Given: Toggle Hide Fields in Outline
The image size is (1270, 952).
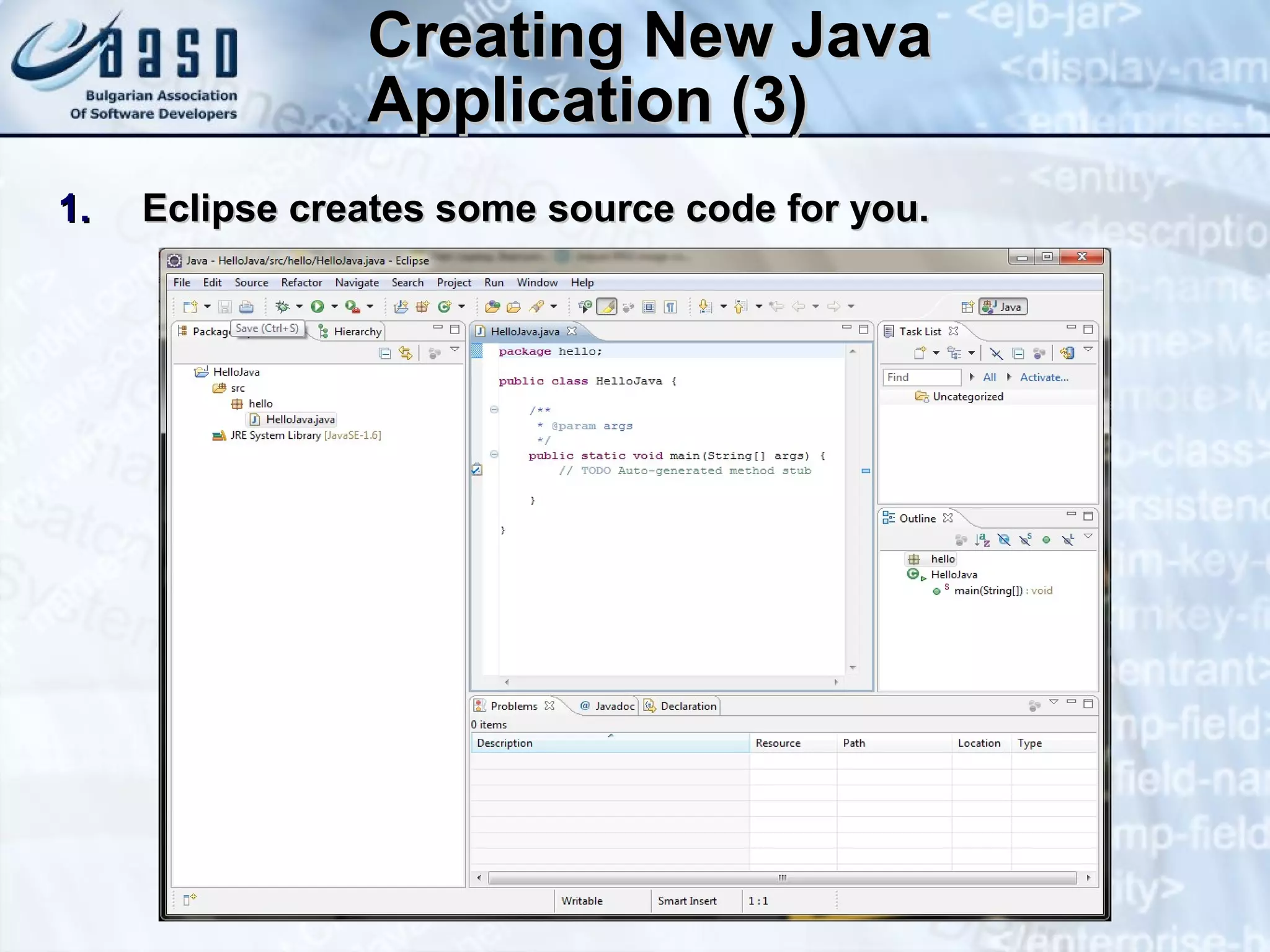Looking at the screenshot, I should pos(1004,540).
